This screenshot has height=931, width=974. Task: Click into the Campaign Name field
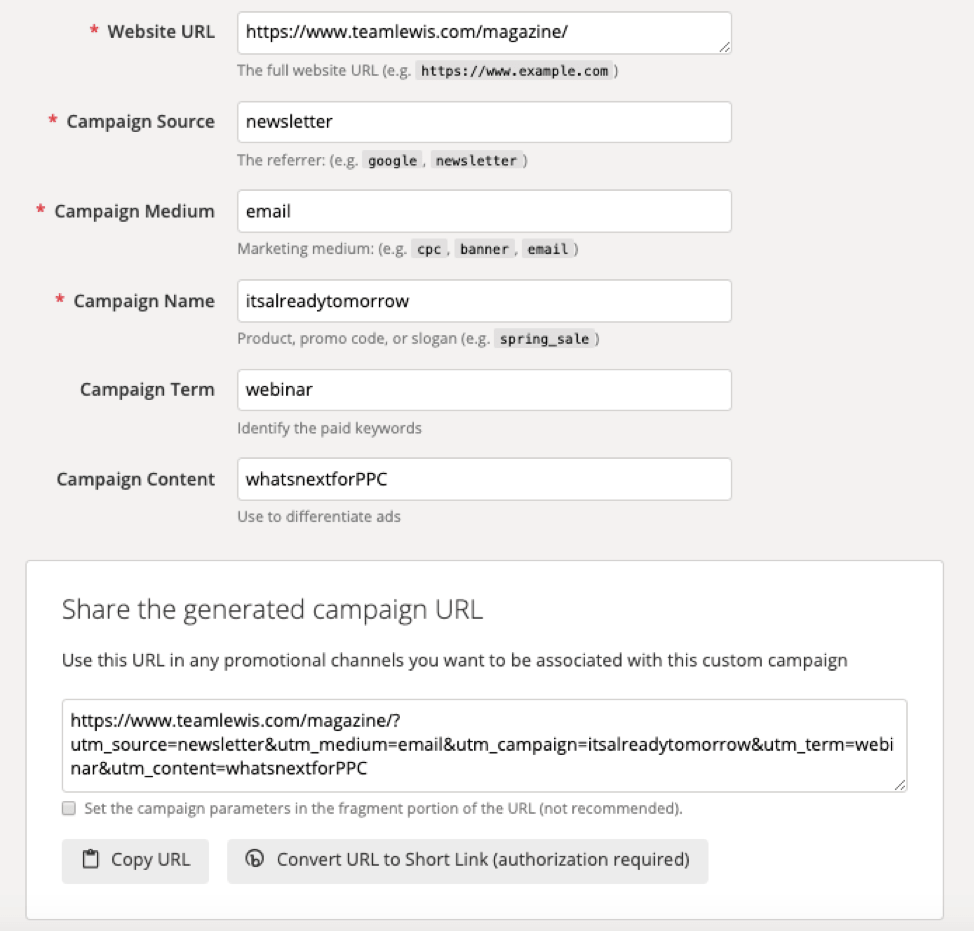coord(484,301)
